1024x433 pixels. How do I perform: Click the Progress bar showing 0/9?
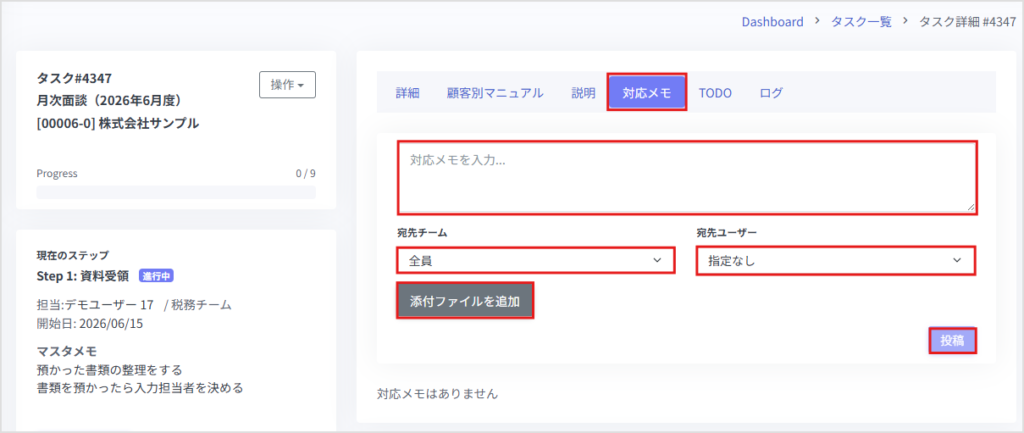tap(176, 192)
